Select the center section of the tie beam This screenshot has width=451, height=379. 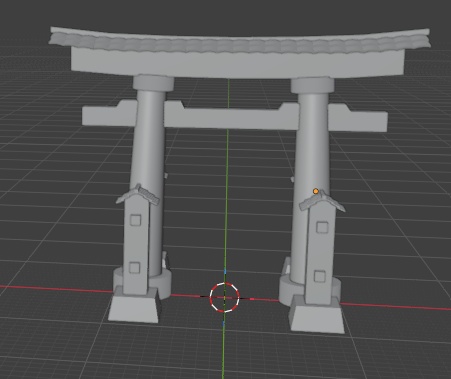point(232,117)
